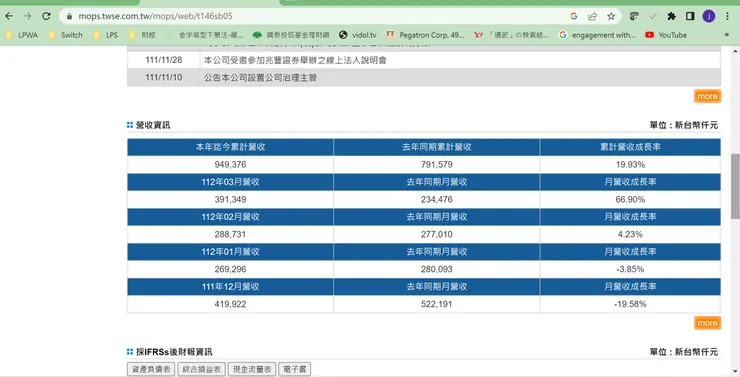The height and width of the screenshot is (377, 740).
Task: Select the growth rate -19.58%
Action: [x=630, y=304]
